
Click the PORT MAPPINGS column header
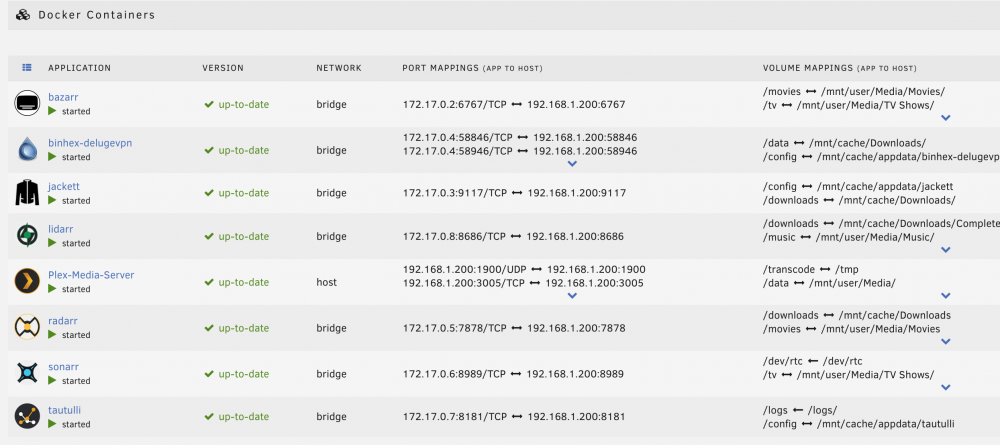[x=473, y=68]
